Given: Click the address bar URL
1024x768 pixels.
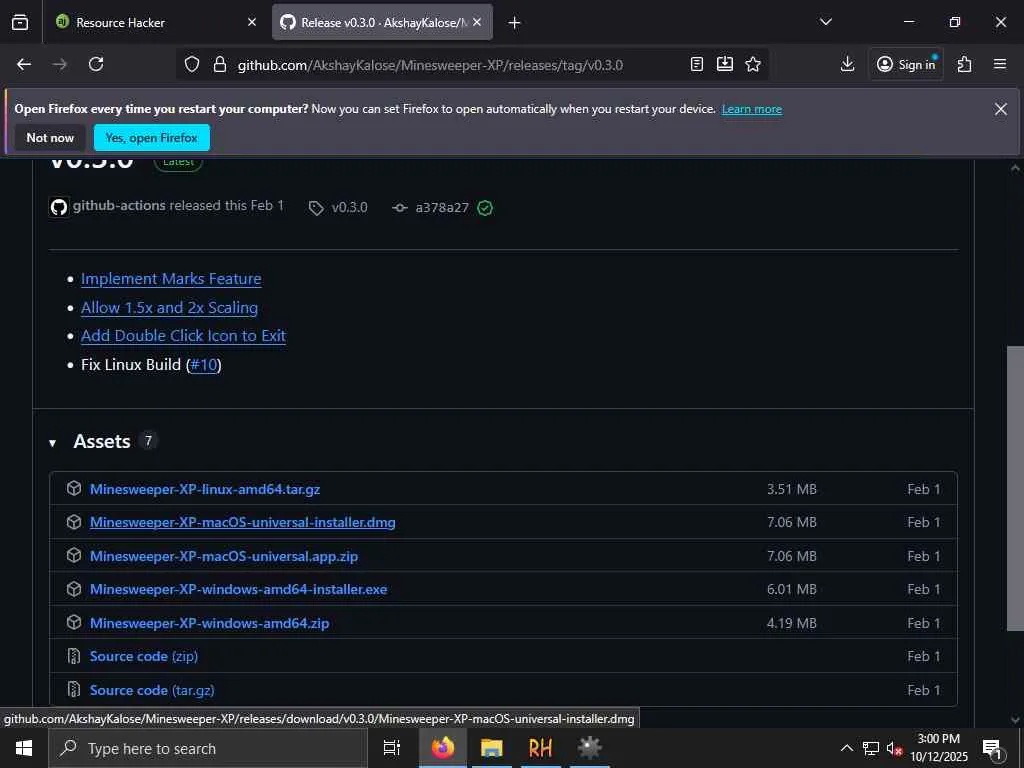Looking at the screenshot, I should pyautogui.click(x=430, y=65).
